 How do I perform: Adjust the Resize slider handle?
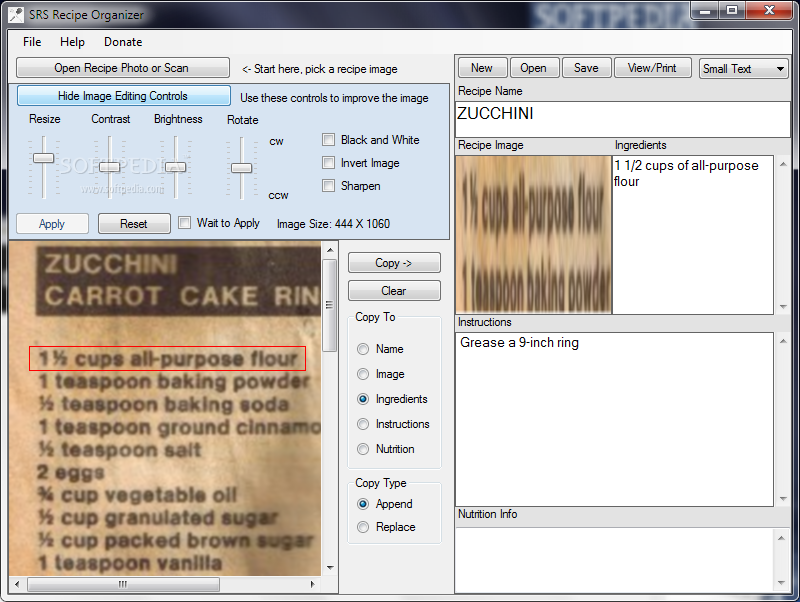pyautogui.click(x=43, y=158)
